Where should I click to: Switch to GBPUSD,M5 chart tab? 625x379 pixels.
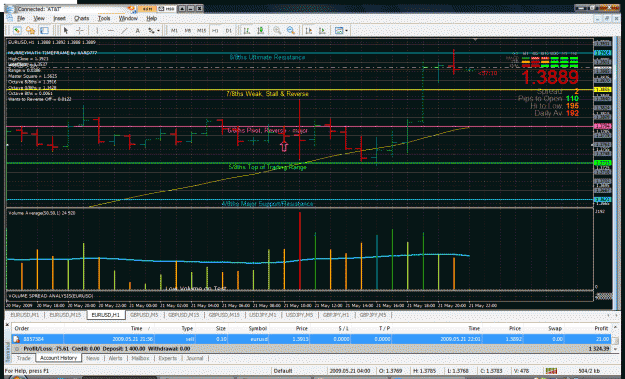click(144, 315)
